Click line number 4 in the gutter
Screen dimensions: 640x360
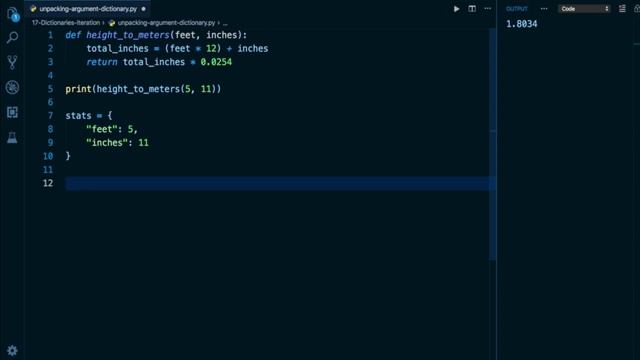(50, 76)
